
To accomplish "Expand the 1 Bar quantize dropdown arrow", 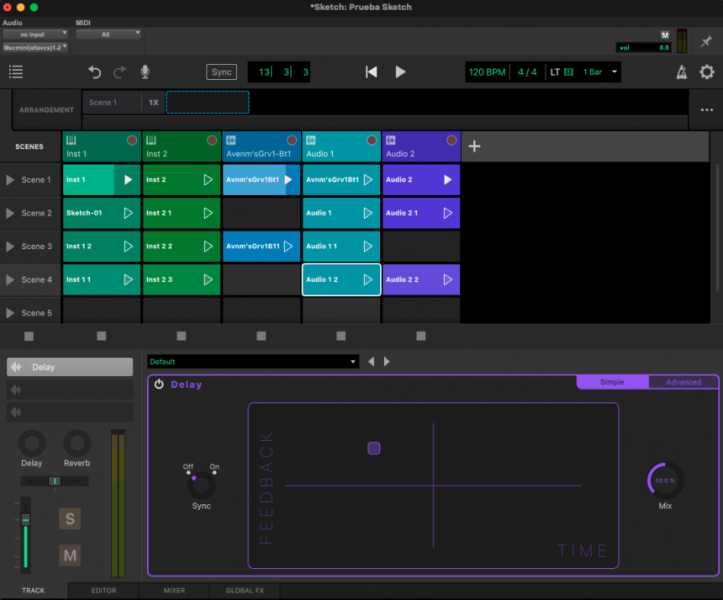I will 614,72.
